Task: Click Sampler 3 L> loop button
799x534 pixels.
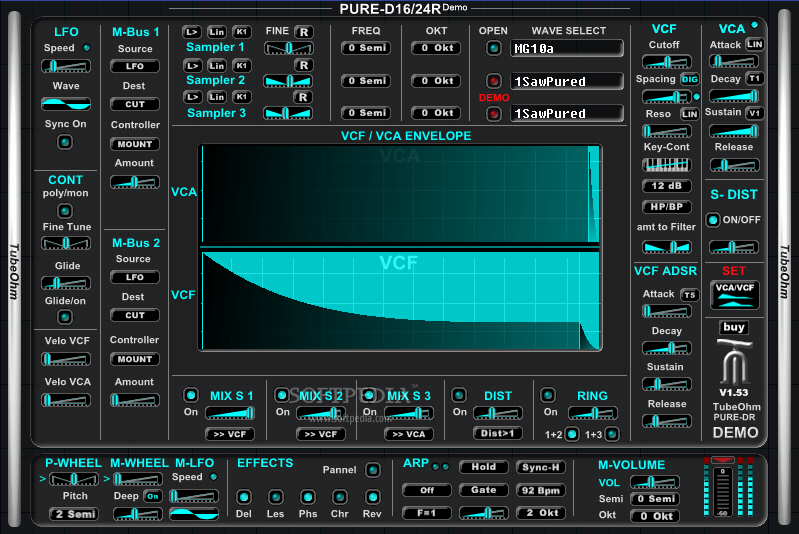Action: [x=192, y=97]
